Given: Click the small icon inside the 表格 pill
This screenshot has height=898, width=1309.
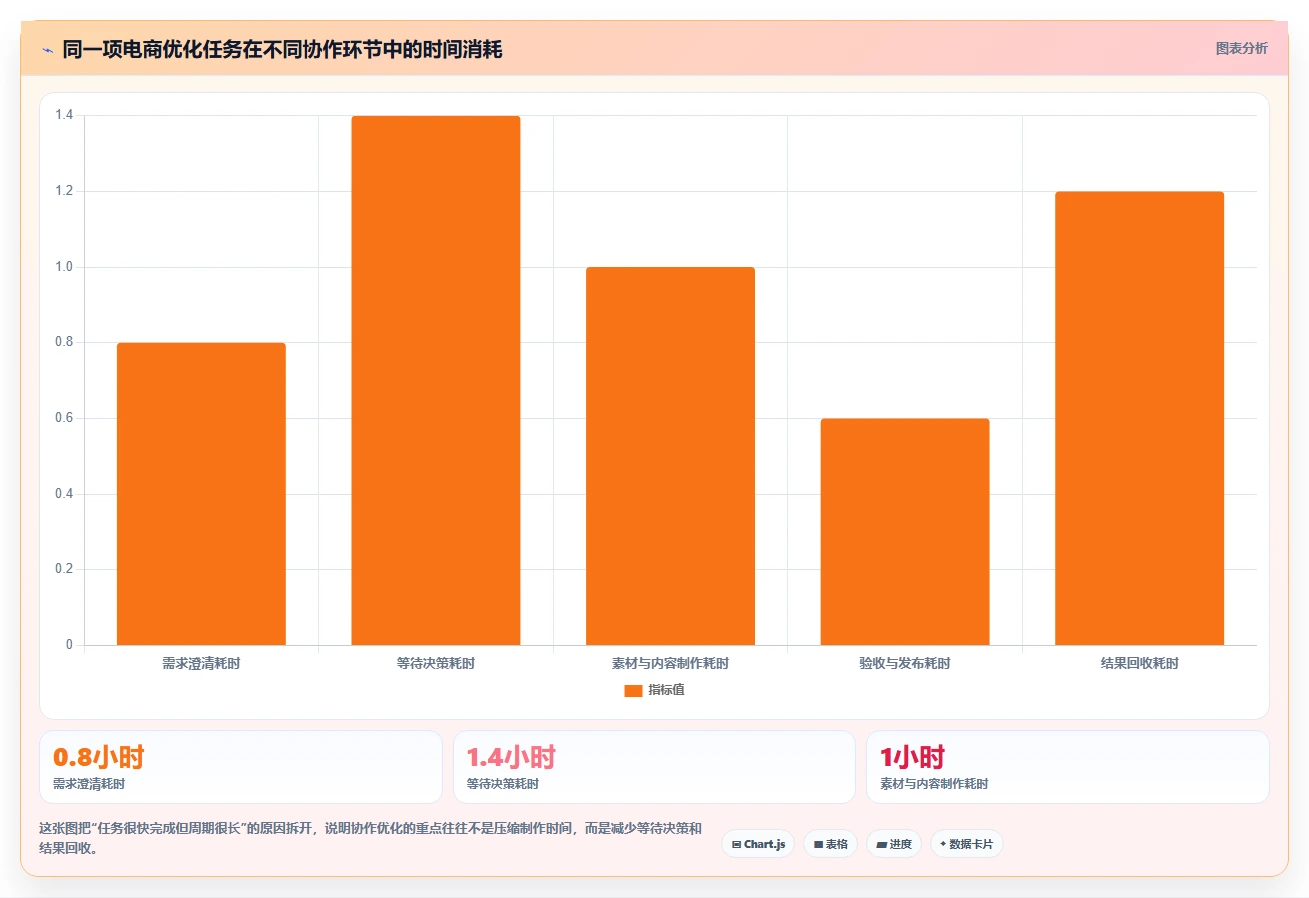Looking at the screenshot, I should (818, 845).
